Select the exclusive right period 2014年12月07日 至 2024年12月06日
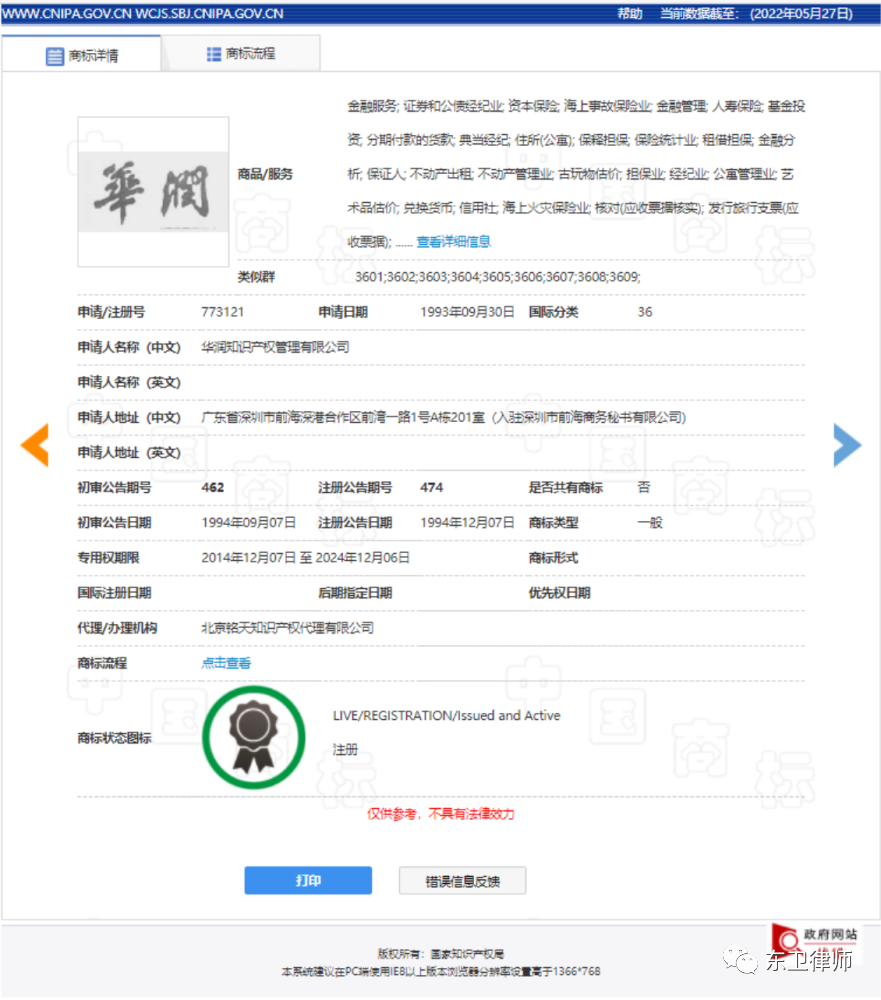Viewport: 881px width, 1000px height. point(306,557)
